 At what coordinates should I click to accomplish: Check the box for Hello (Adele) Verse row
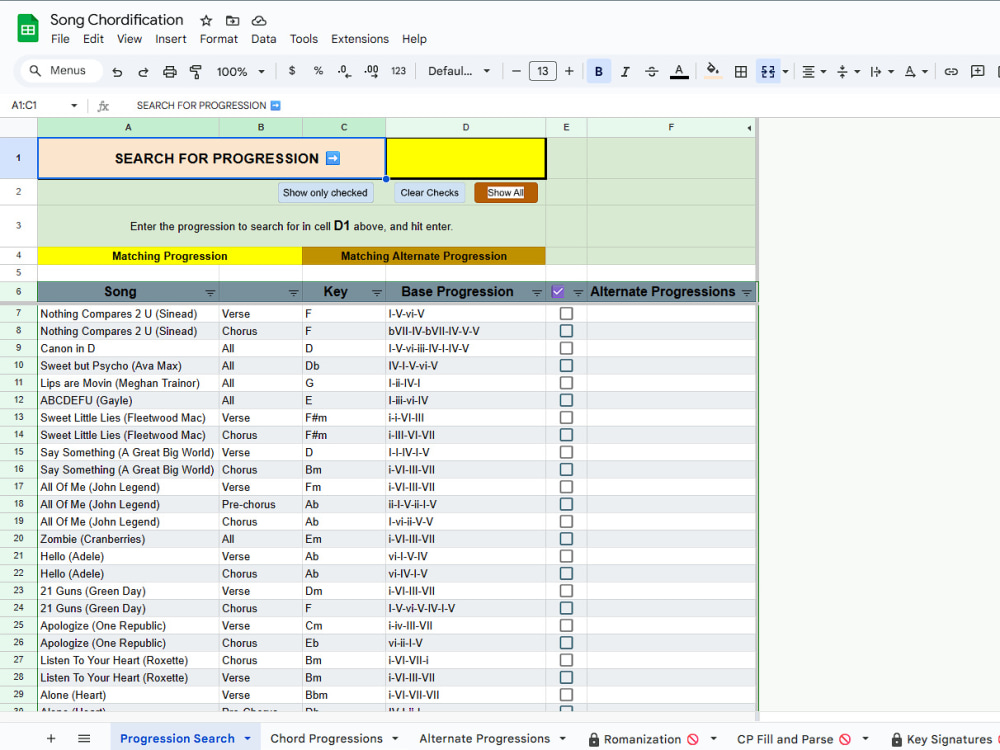point(566,556)
